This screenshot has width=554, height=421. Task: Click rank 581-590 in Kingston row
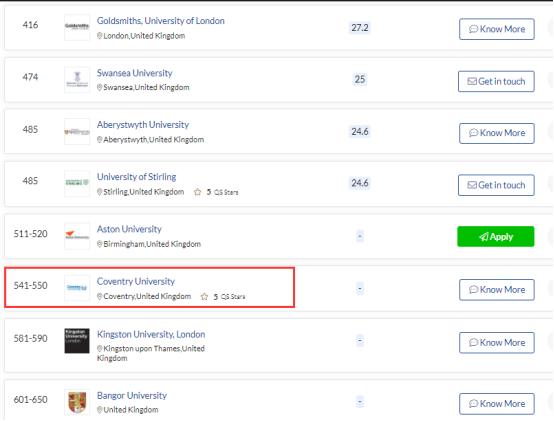pyautogui.click(x=30, y=338)
